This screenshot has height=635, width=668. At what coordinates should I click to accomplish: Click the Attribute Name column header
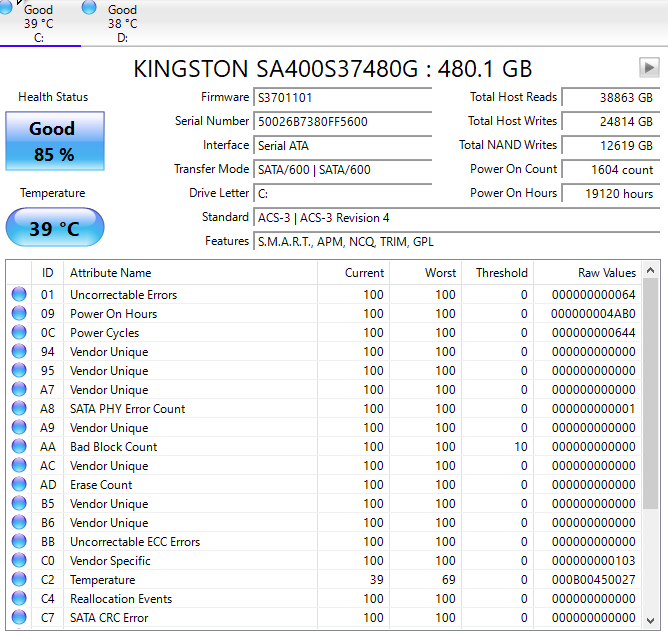190,273
